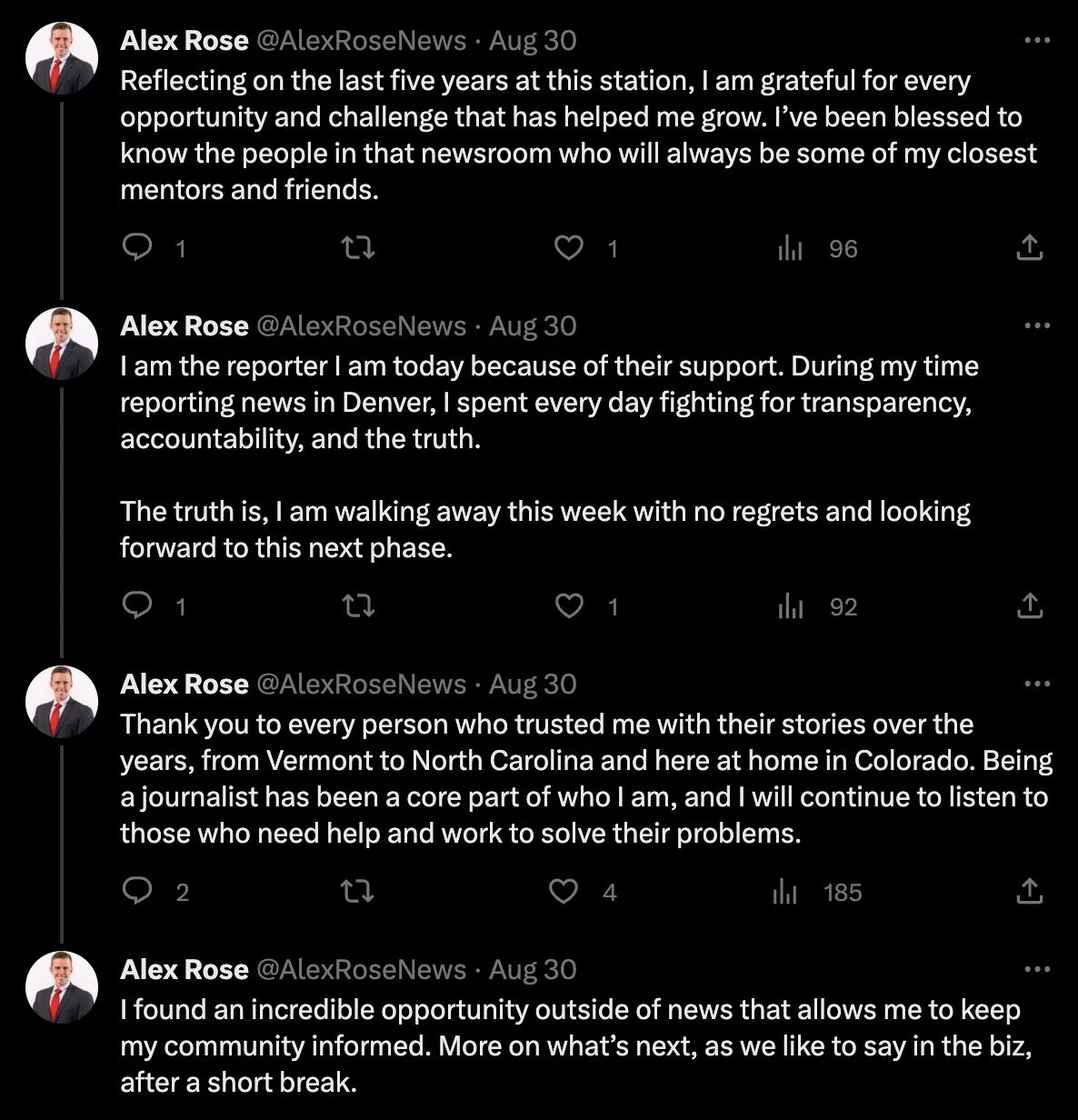The image size is (1078, 1120).
Task: Like the 'no regrets' tweet
Action: pyautogui.click(x=569, y=605)
